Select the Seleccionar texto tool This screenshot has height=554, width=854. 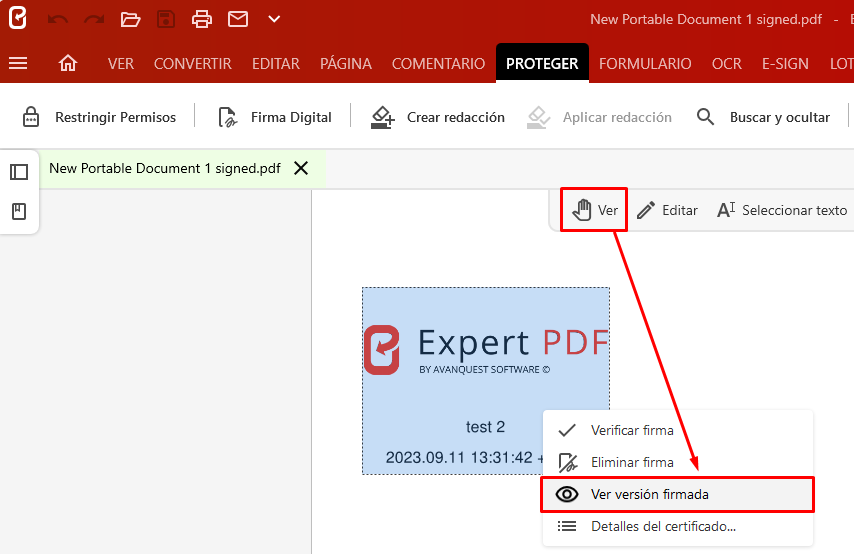(782, 210)
